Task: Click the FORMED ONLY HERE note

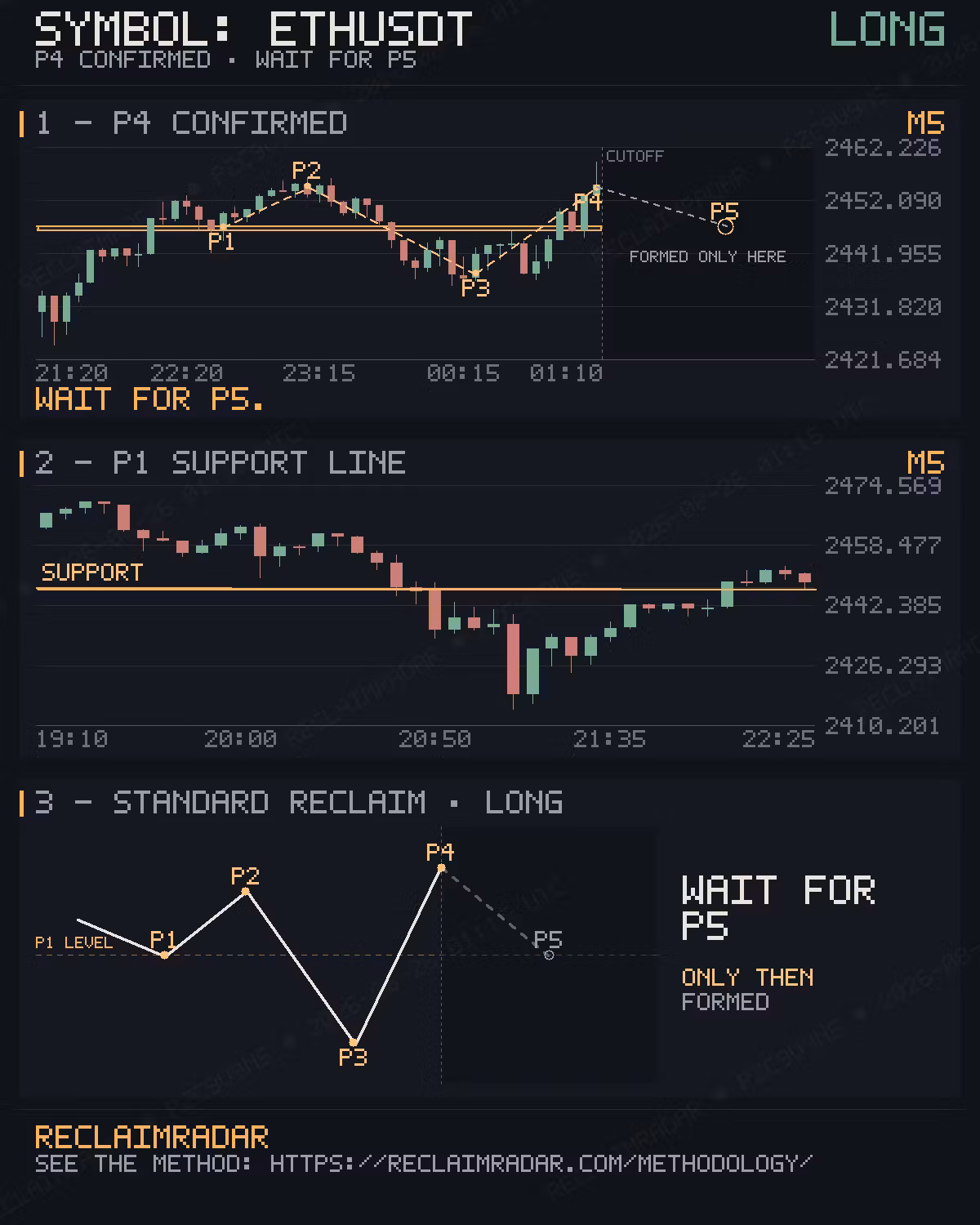Action: point(707,256)
